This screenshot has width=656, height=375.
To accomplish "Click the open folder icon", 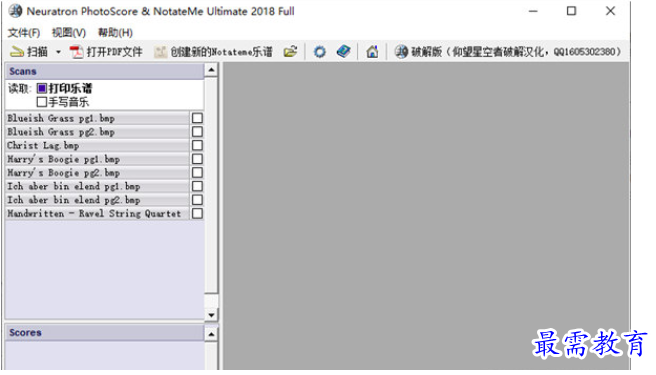I will coord(290,51).
